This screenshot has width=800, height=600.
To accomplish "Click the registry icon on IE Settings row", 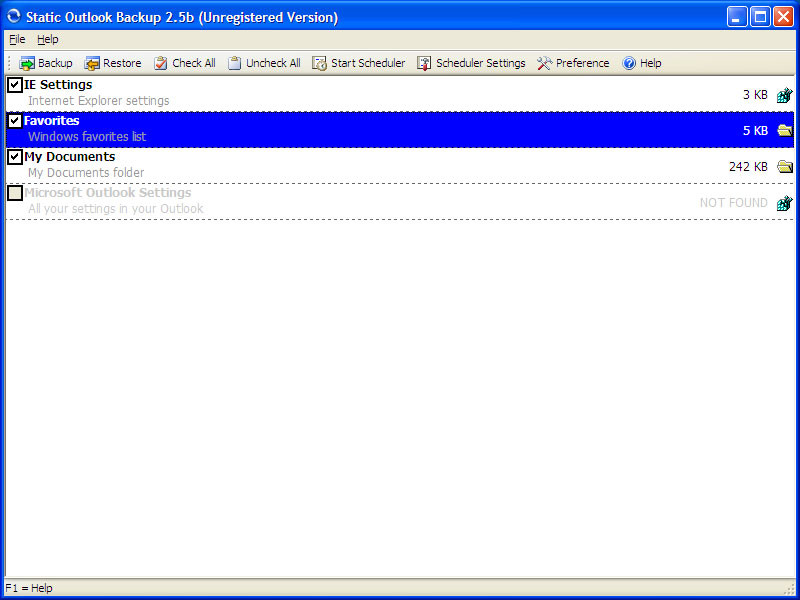I will (785, 95).
